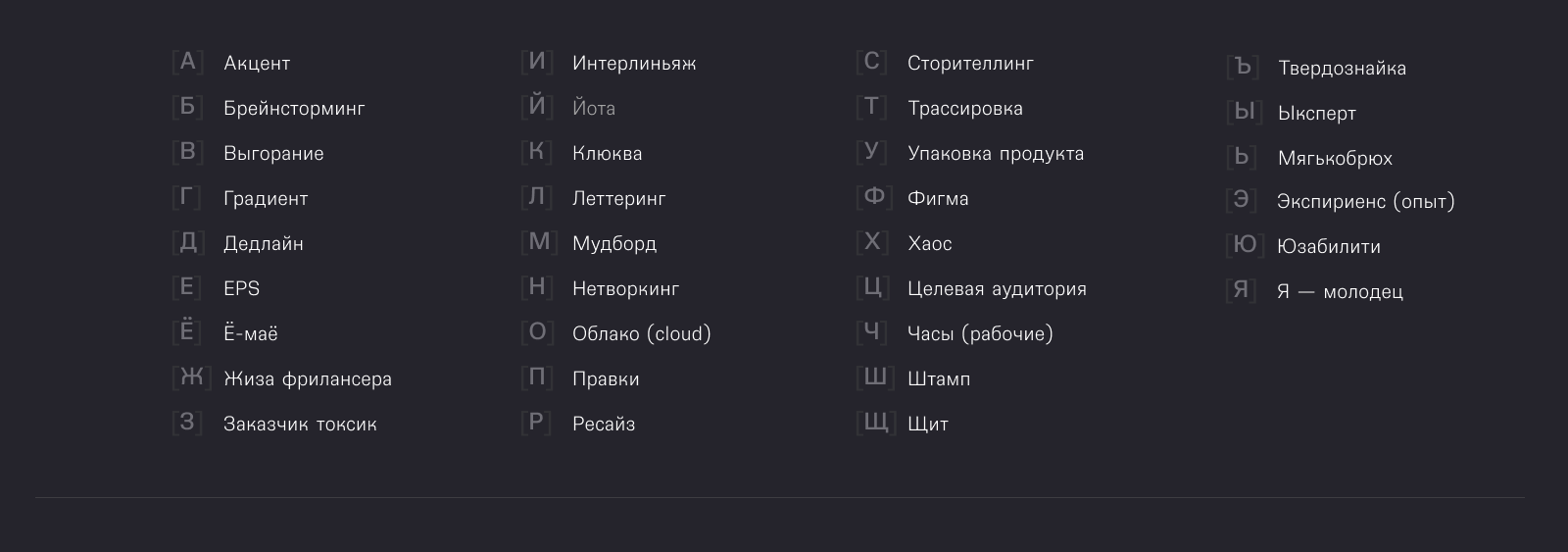Open the Брейнсторминг glossary entry
This screenshot has height=552, width=1568.
294,109
